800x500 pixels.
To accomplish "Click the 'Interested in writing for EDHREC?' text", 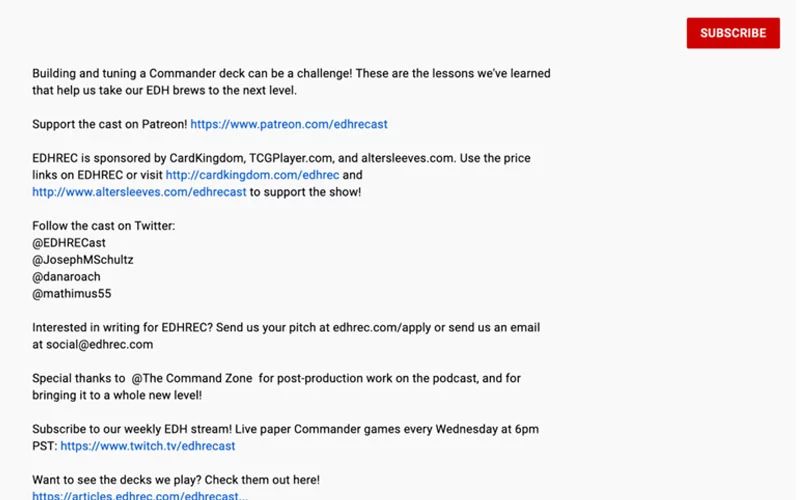I will [122, 328].
